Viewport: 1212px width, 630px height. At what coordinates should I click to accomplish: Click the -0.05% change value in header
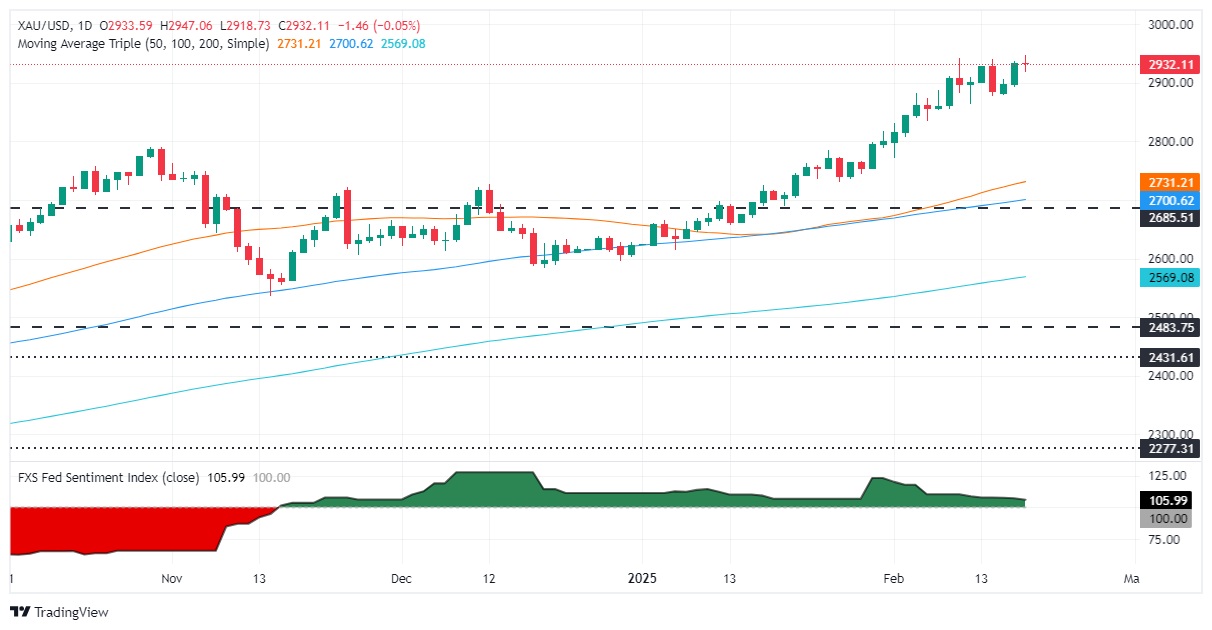click(x=397, y=25)
